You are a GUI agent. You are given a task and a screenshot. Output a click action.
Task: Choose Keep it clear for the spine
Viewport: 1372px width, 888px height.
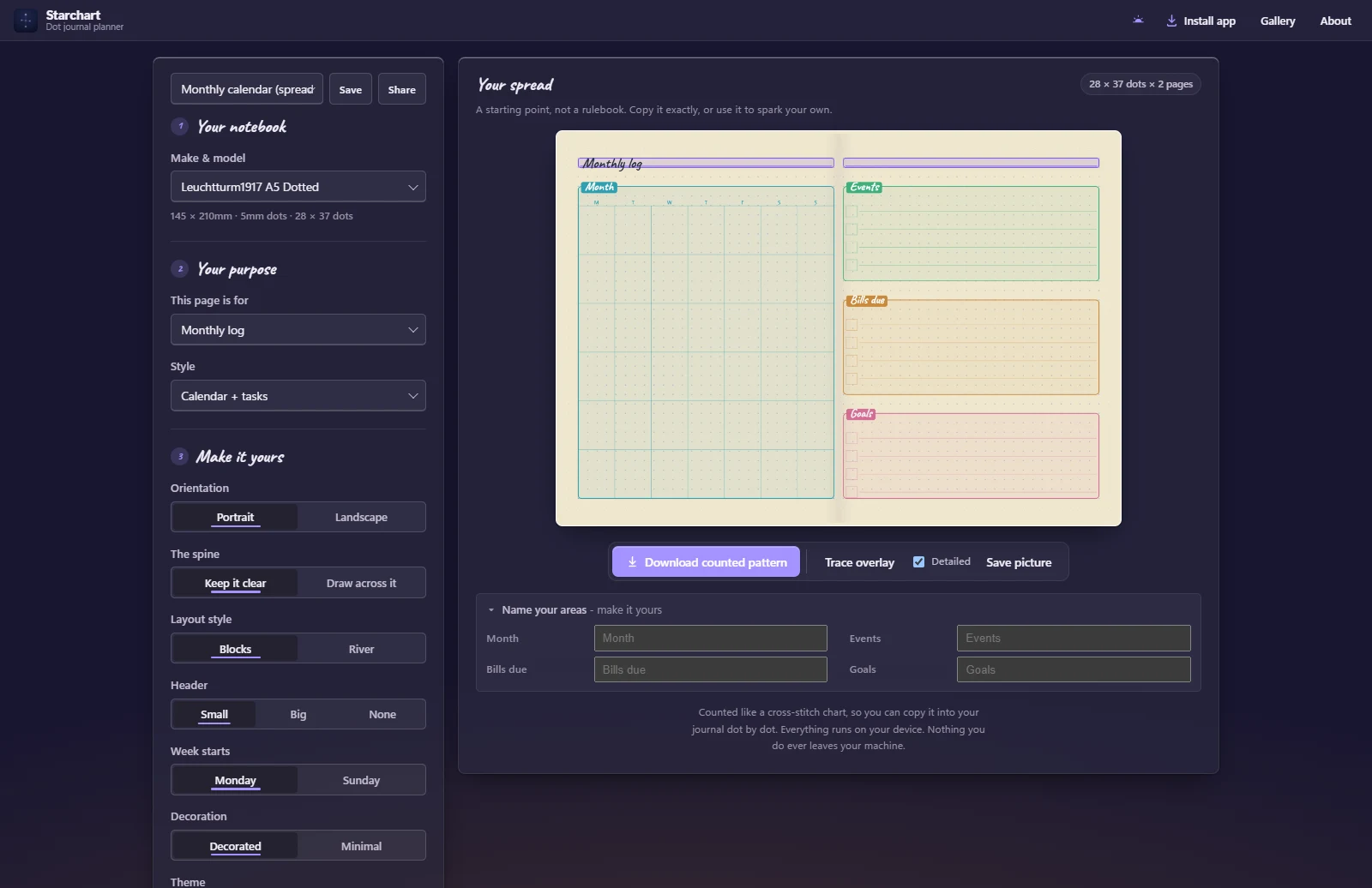(x=235, y=583)
